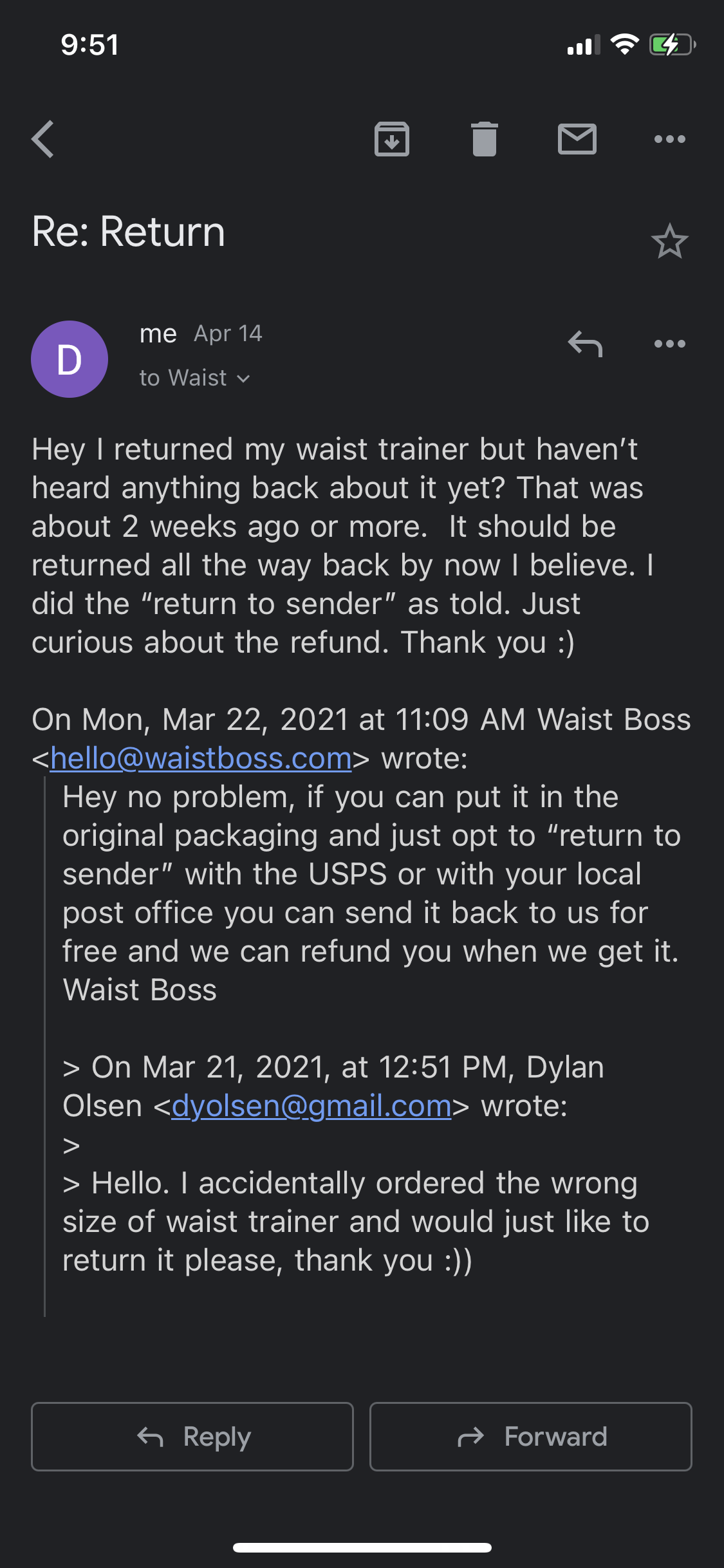Screen dimensions: 724x1568
Task: Go back using the left chevron arrow
Action: [x=42, y=139]
